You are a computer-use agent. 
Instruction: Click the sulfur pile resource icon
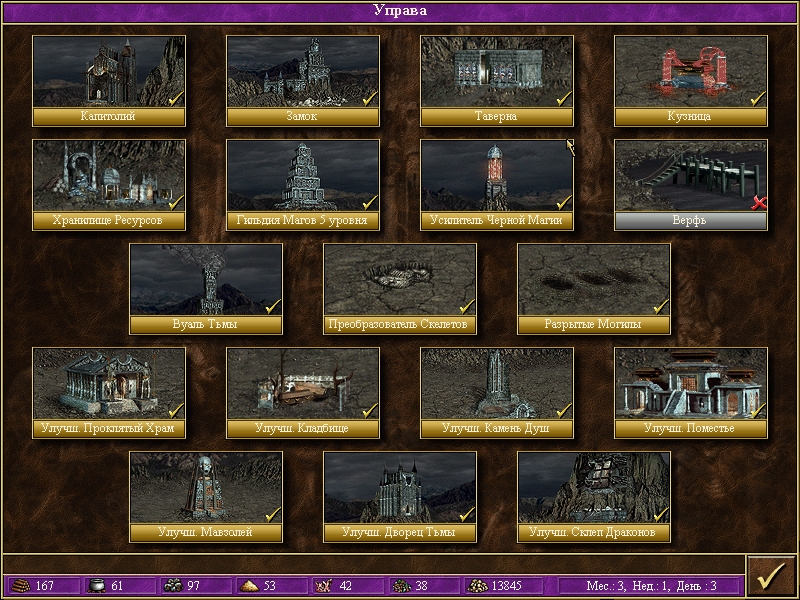[x=249, y=585]
